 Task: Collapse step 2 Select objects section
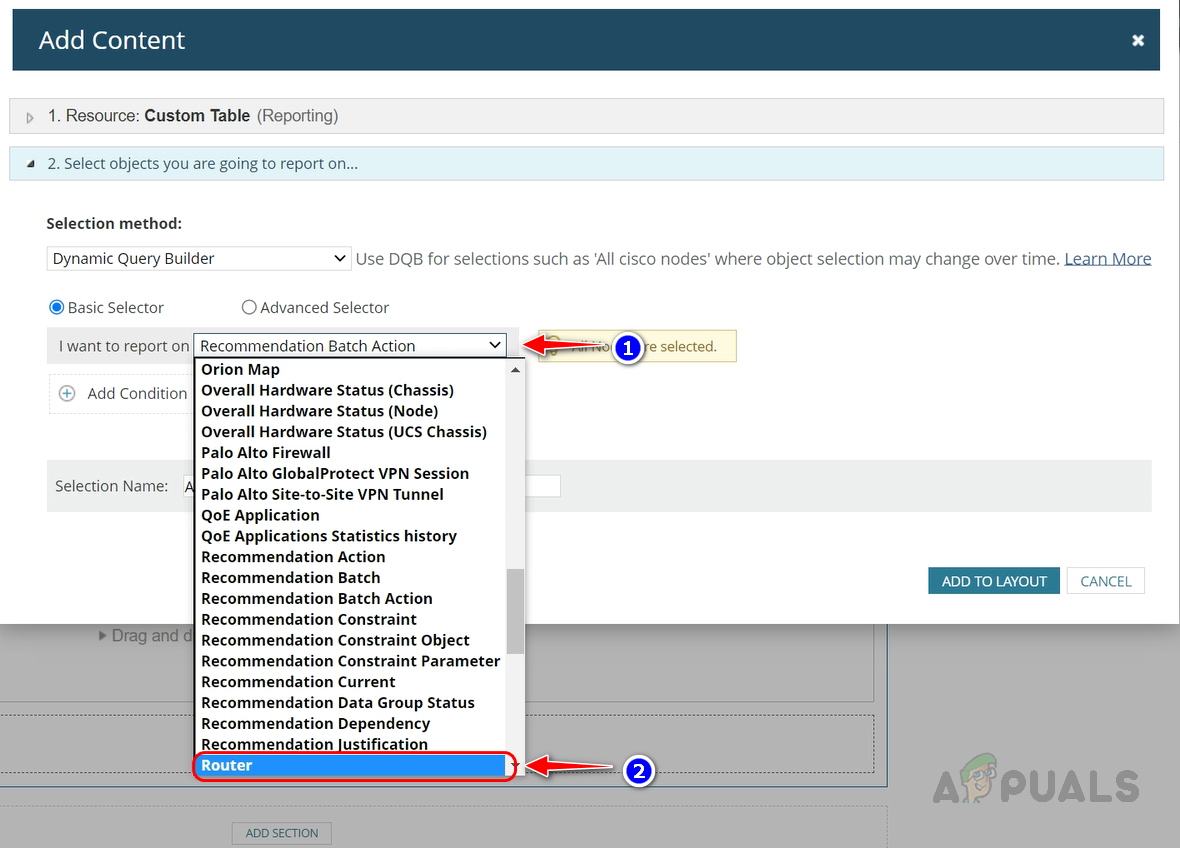[x=31, y=164]
